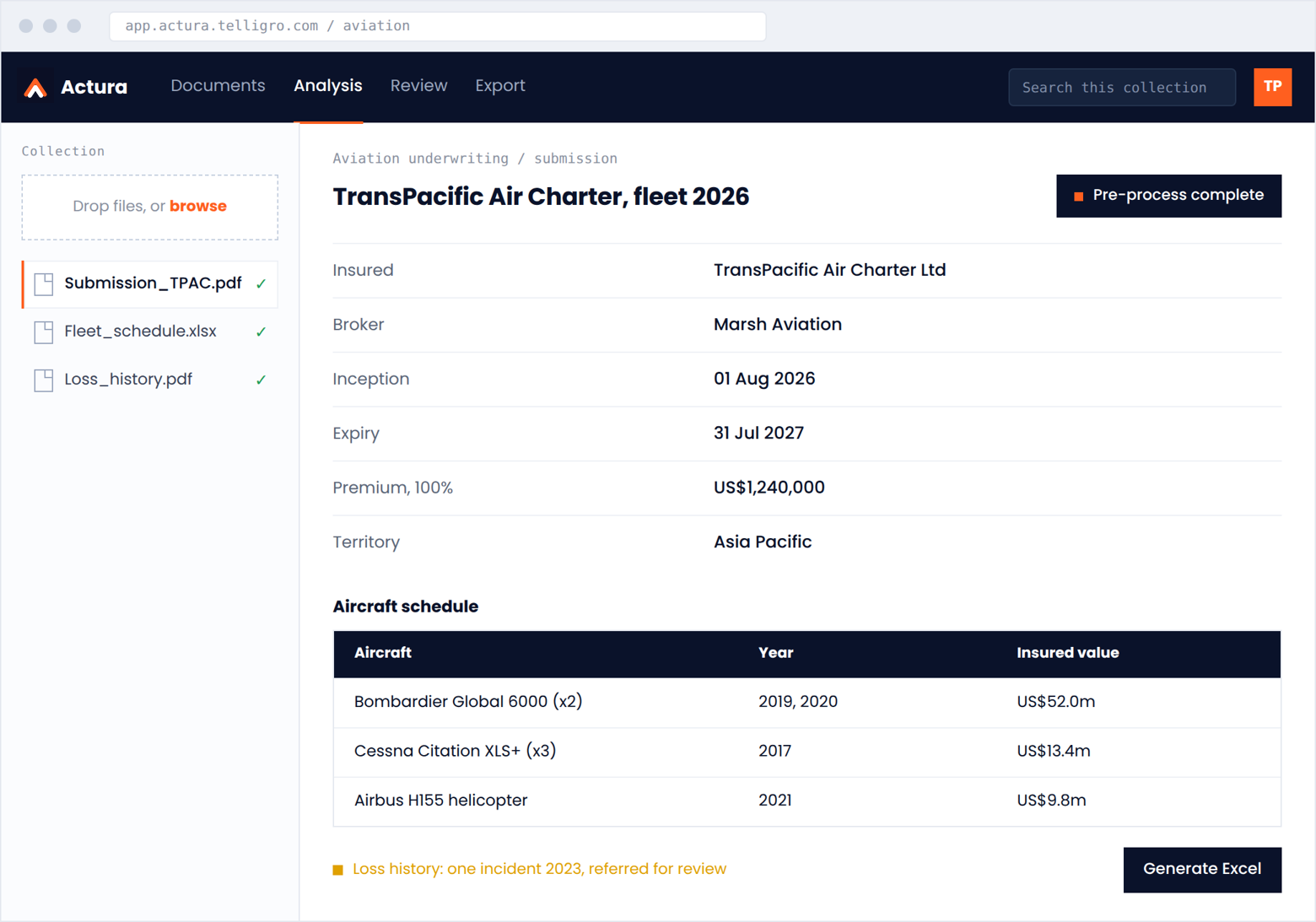1316x922 pixels.
Task: Click the Expiry field label
Action: click(x=356, y=434)
